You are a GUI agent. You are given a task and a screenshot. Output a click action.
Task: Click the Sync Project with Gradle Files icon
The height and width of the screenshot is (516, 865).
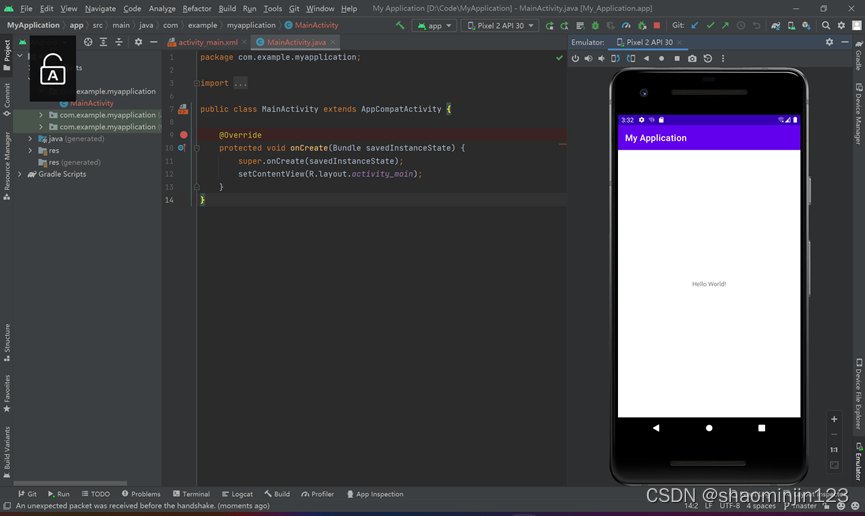(x=776, y=25)
